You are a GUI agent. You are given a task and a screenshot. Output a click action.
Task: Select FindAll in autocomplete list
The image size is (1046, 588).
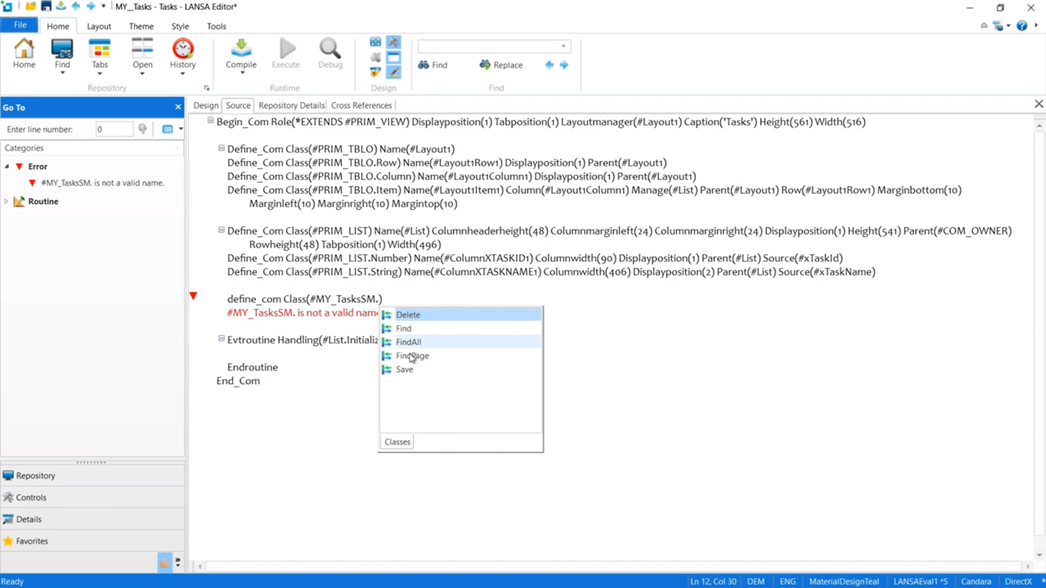pyautogui.click(x=461, y=342)
